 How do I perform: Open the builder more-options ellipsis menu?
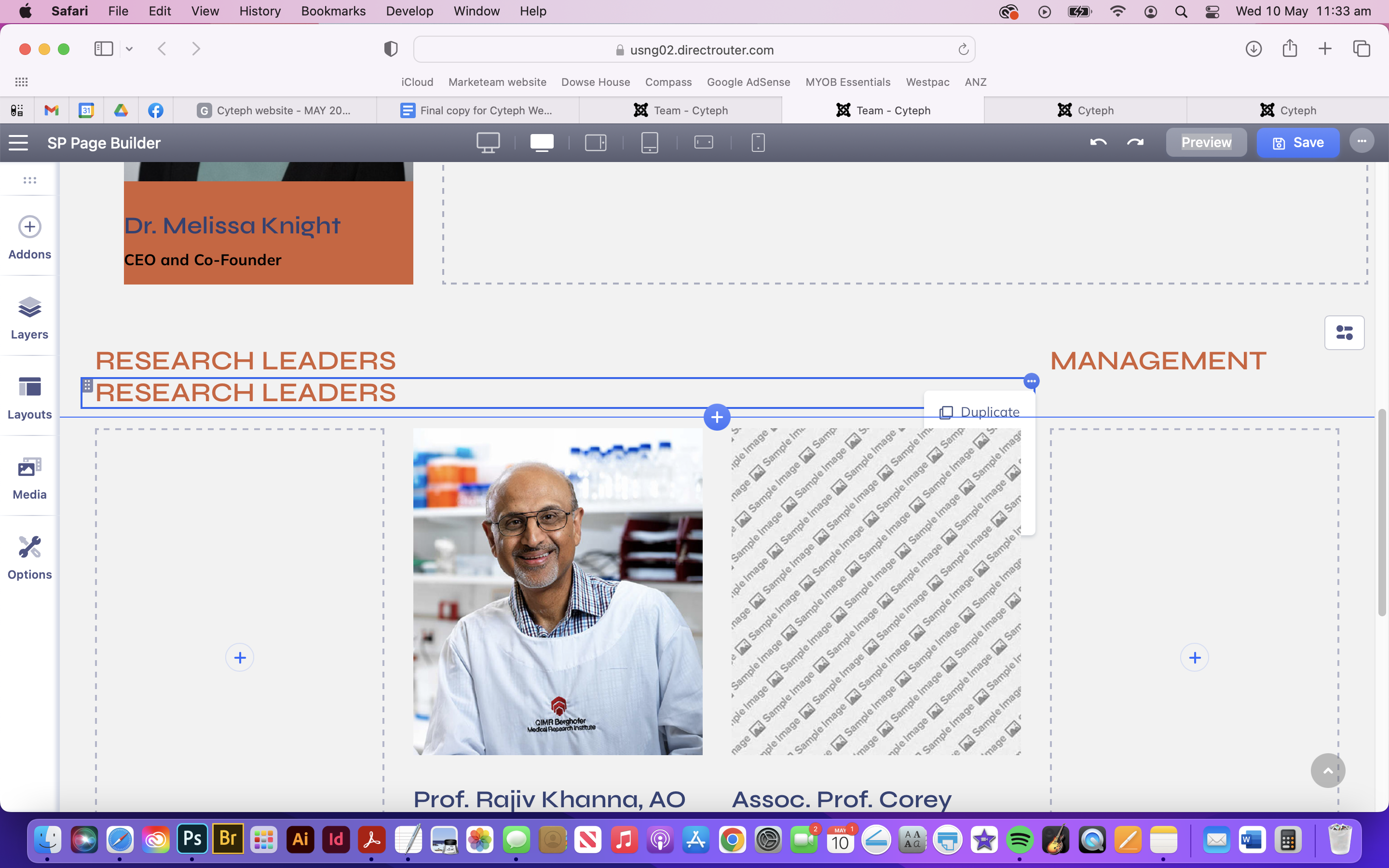(1362, 141)
